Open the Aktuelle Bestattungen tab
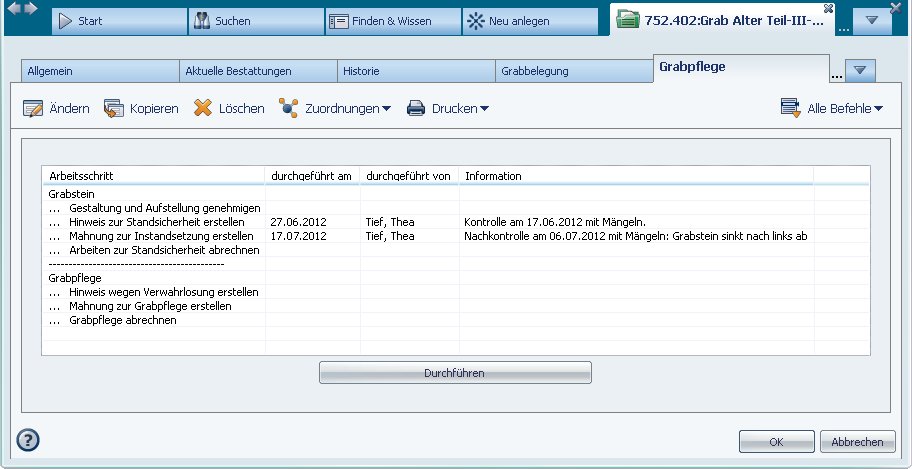Image resolution: width=912 pixels, height=469 pixels. [258, 71]
